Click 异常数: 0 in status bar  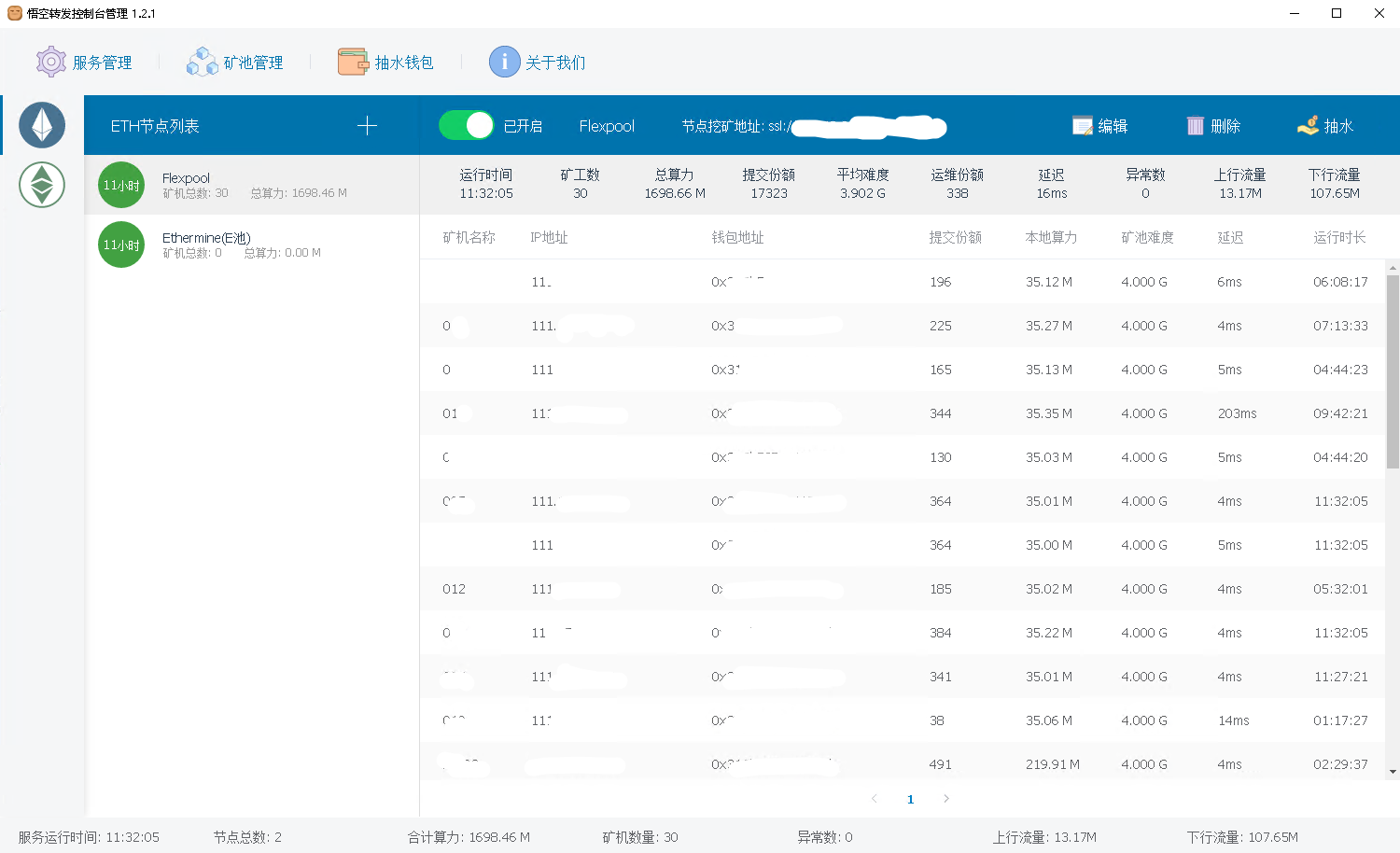(x=825, y=837)
